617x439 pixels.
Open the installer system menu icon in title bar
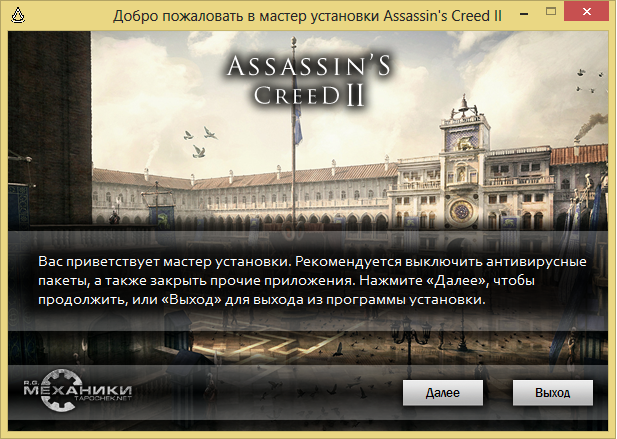[18, 15]
